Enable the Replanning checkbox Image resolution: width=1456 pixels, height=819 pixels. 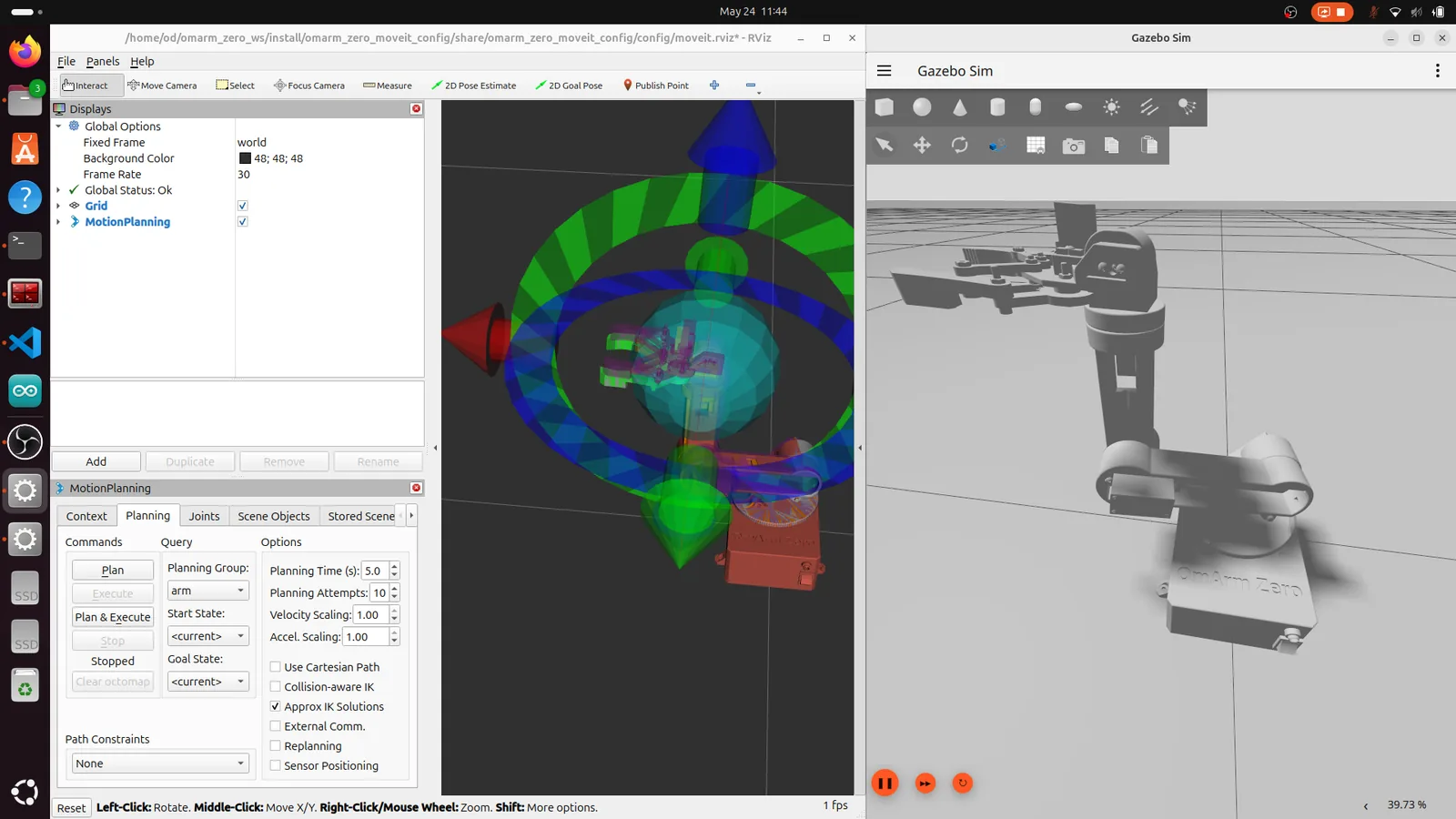[x=275, y=746]
